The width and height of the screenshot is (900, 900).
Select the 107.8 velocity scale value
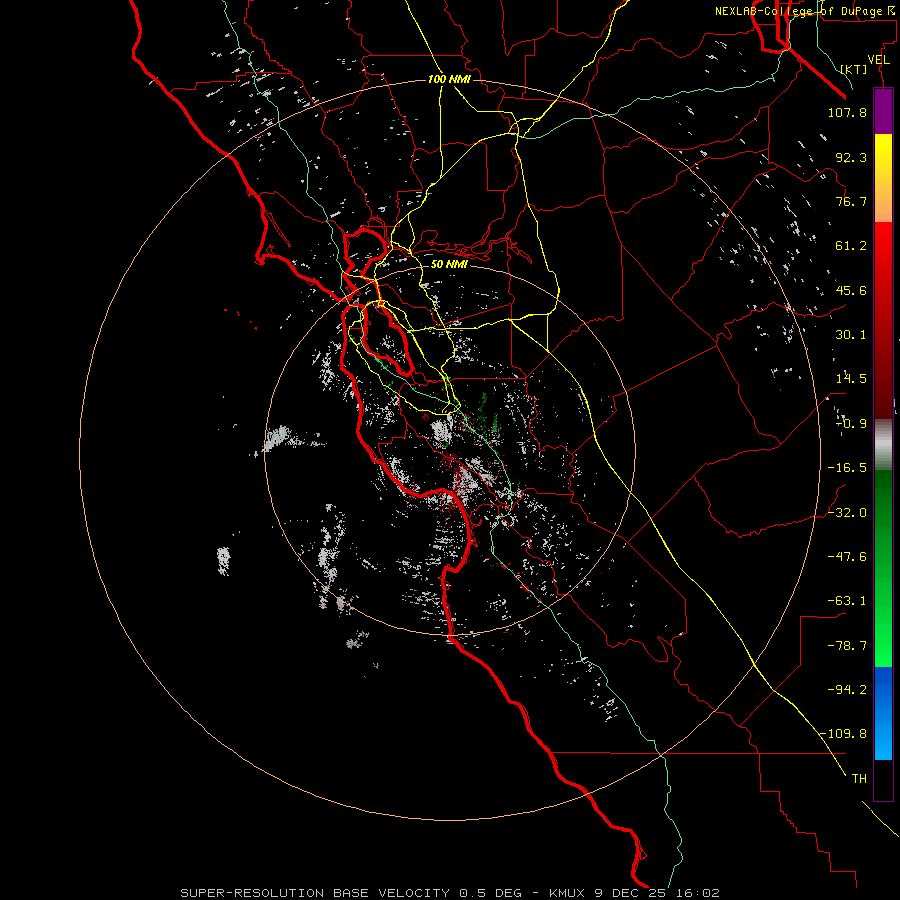click(847, 112)
